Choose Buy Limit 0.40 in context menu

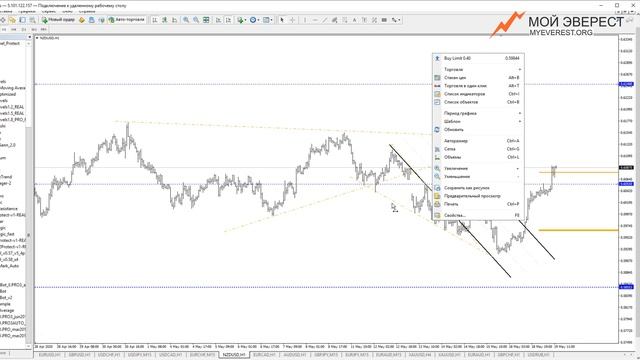(478, 58)
